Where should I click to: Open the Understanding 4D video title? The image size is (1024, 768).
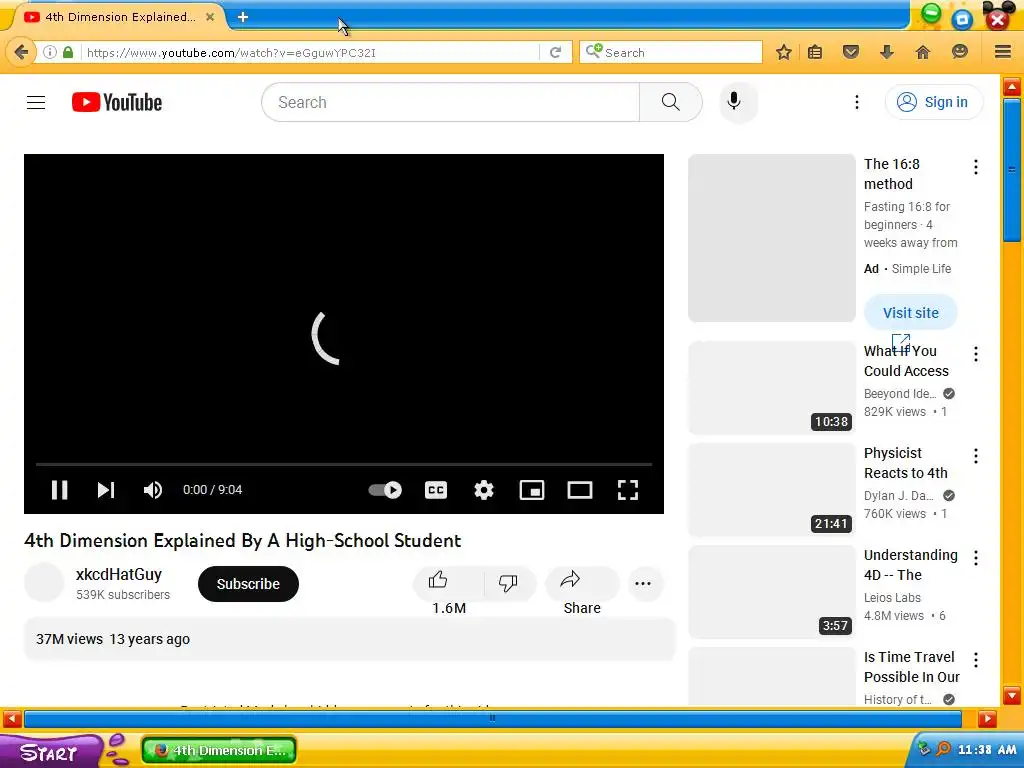click(910, 565)
